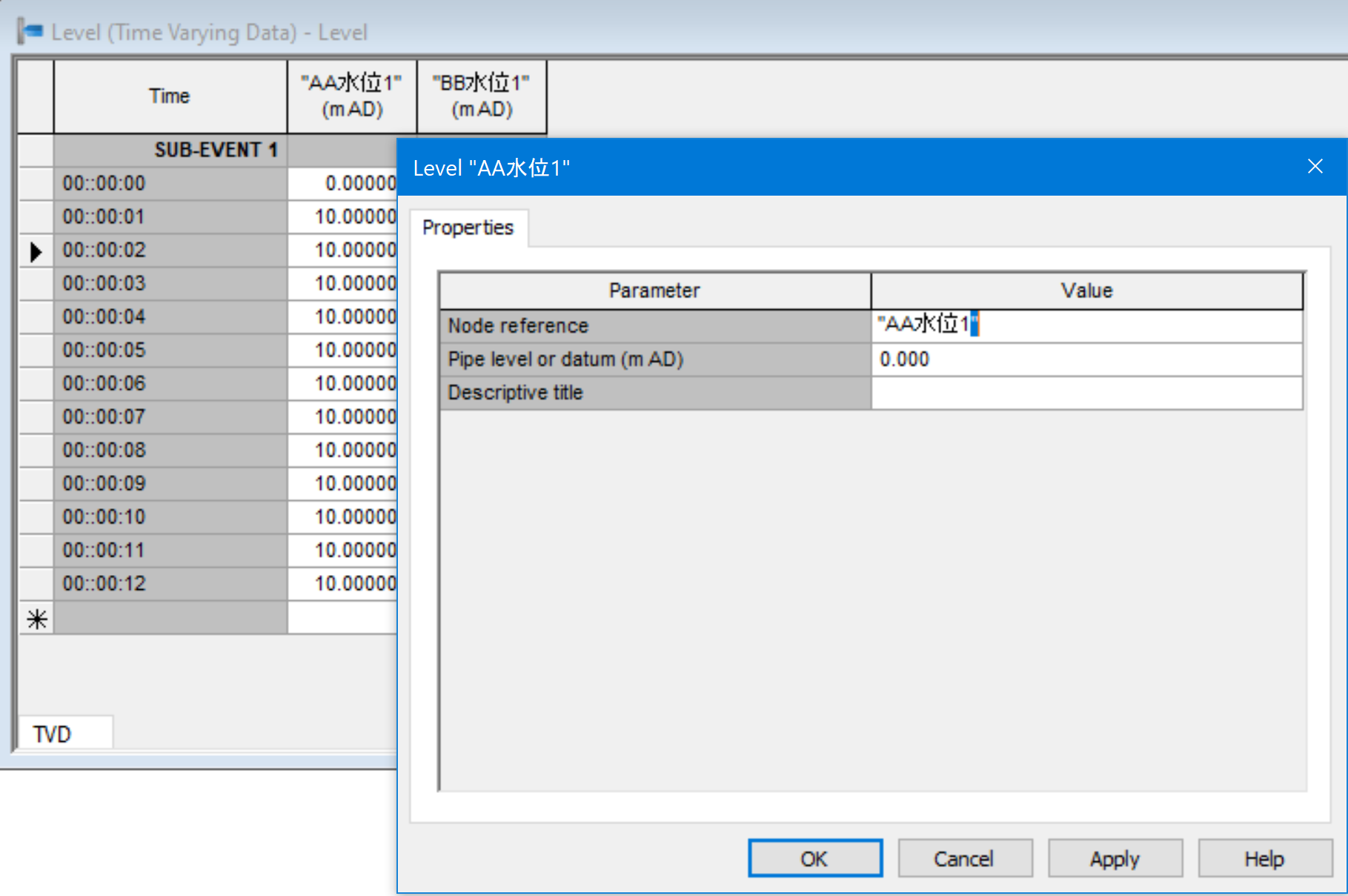Click the flag icon in the title bar
This screenshot has height=896, width=1348.
[30, 31]
